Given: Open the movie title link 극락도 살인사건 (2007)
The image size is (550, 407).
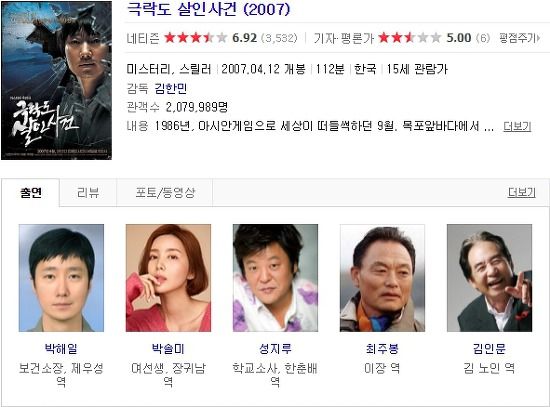Looking at the screenshot, I should click(208, 9).
